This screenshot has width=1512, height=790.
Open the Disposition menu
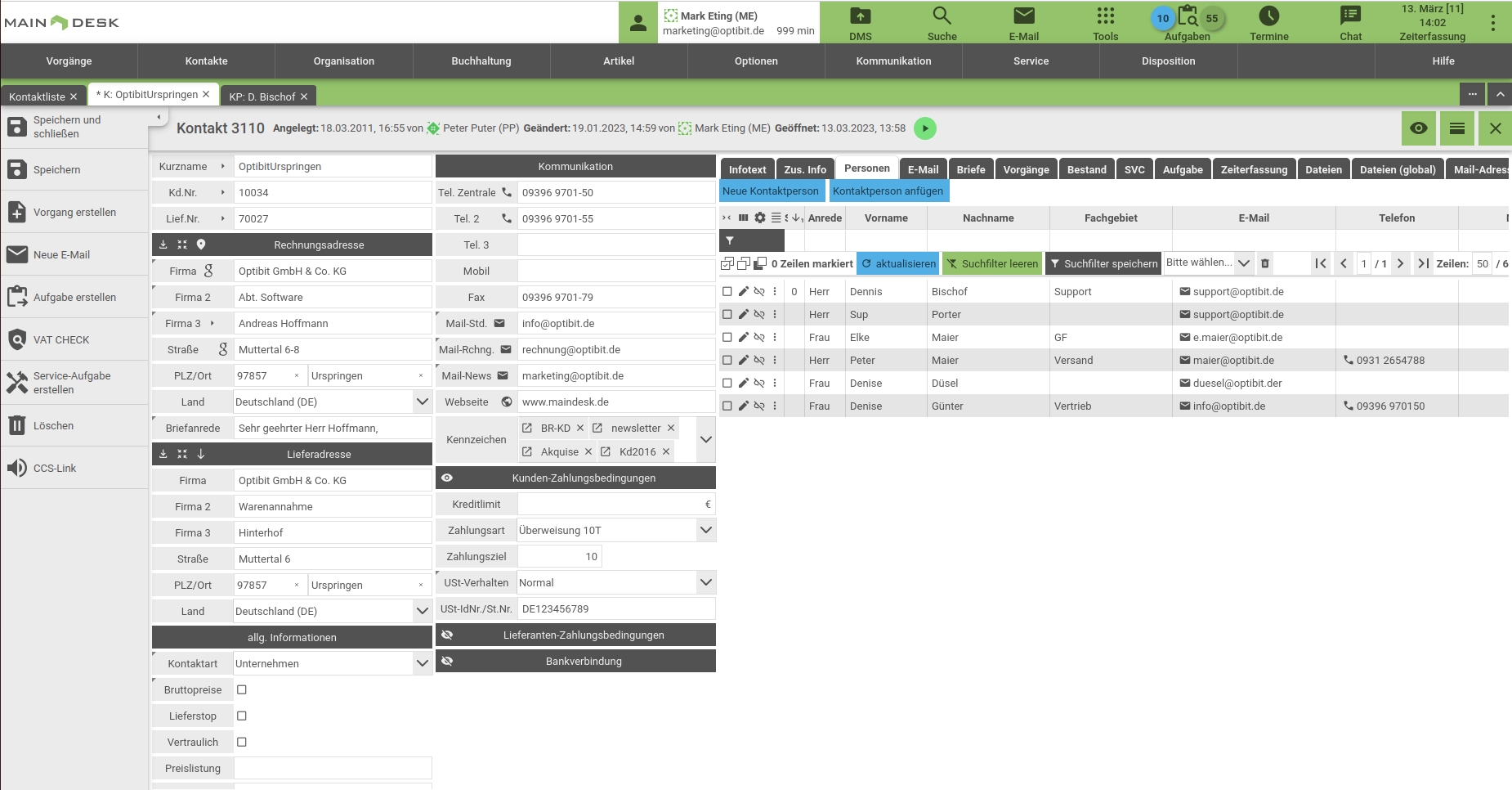[1169, 61]
